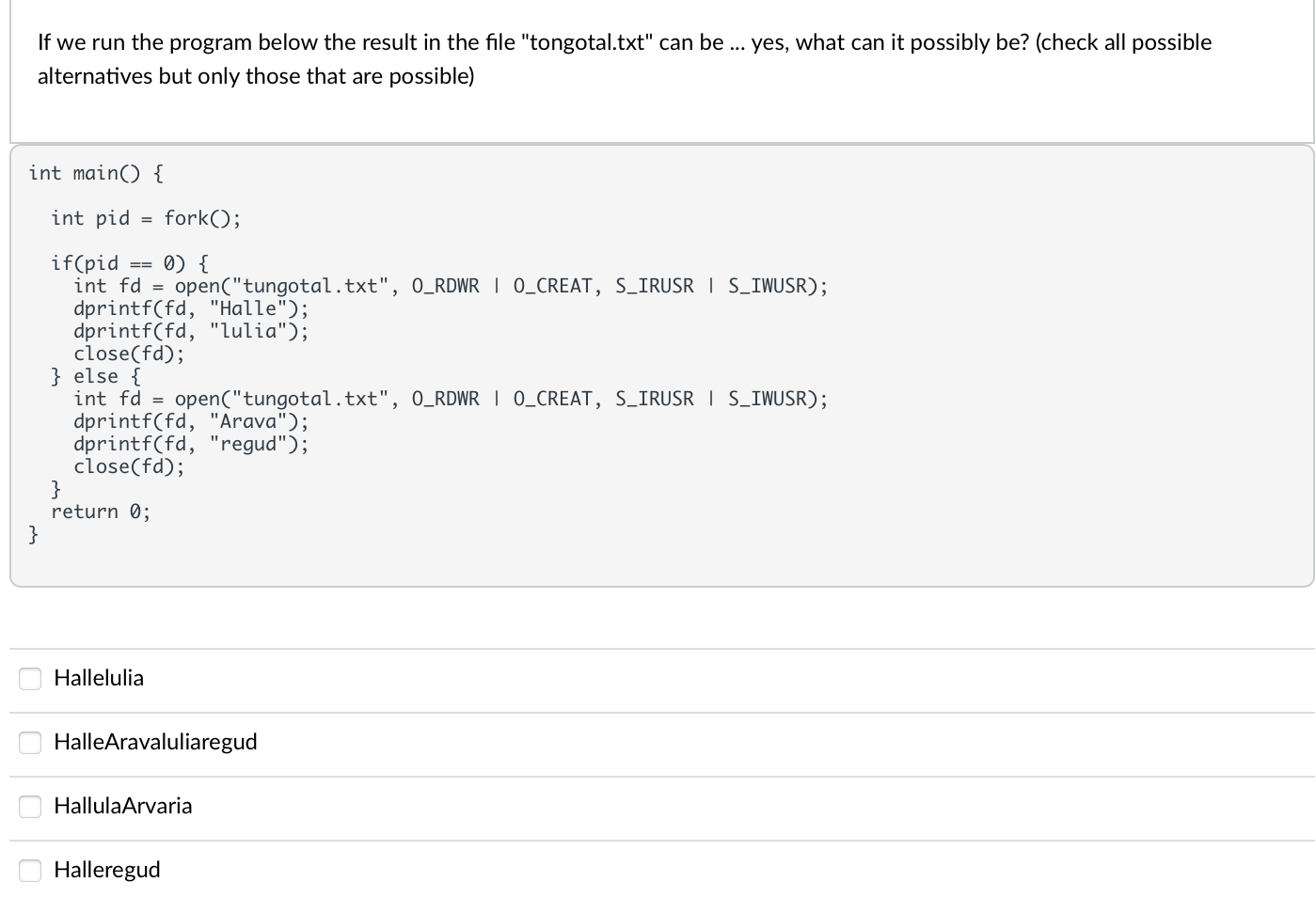Click the question text about tongotal.txt
This screenshot has height=914, width=1316.
[621, 58]
